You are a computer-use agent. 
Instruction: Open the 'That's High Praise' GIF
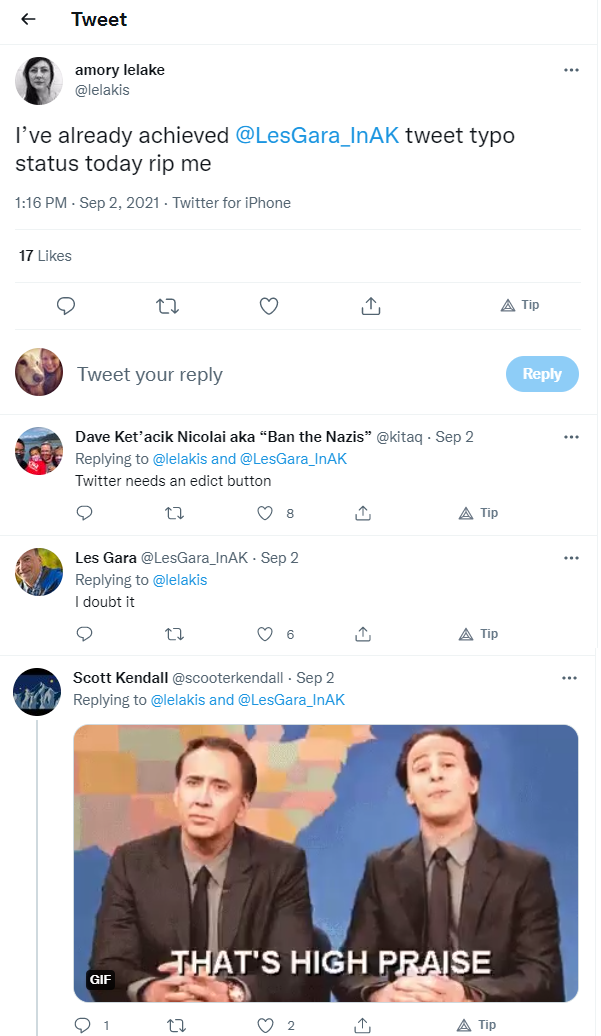tap(326, 864)
